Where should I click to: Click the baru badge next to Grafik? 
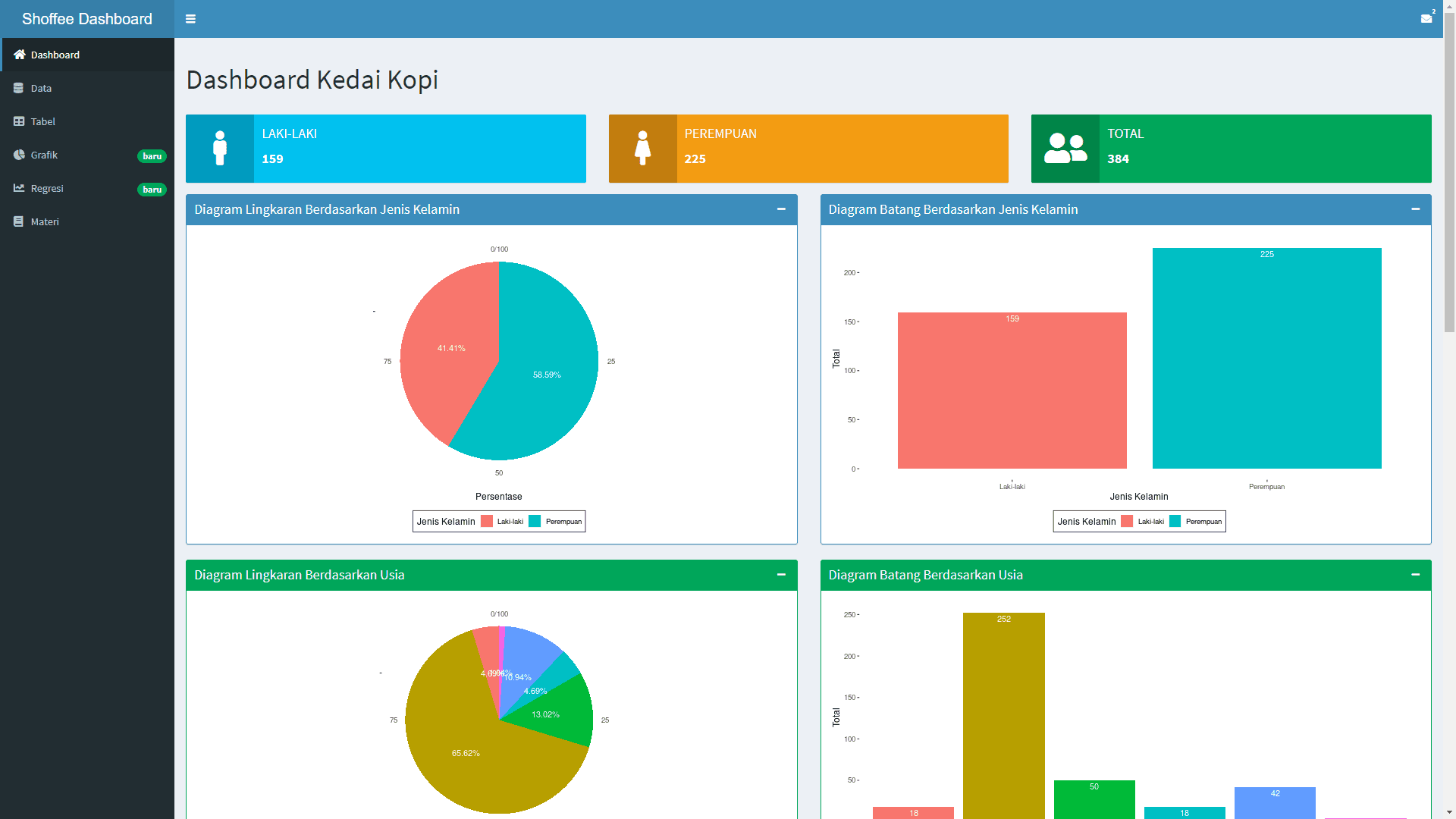(152, 156)
